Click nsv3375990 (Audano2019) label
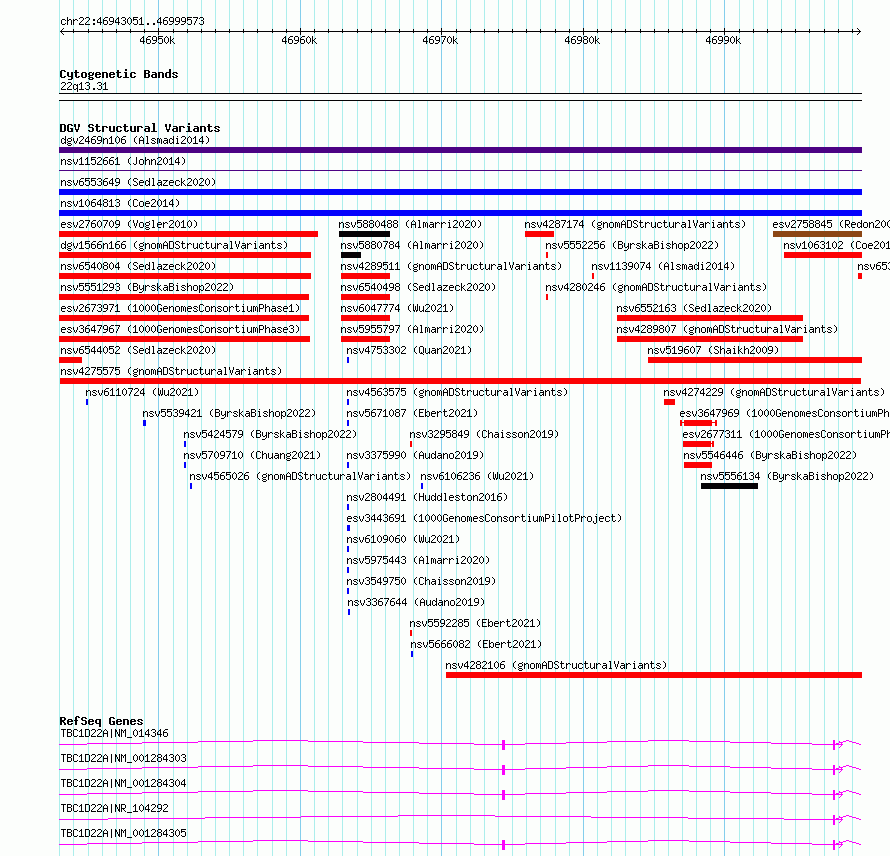This screenshot has height=856, width=890. [415, 455]
